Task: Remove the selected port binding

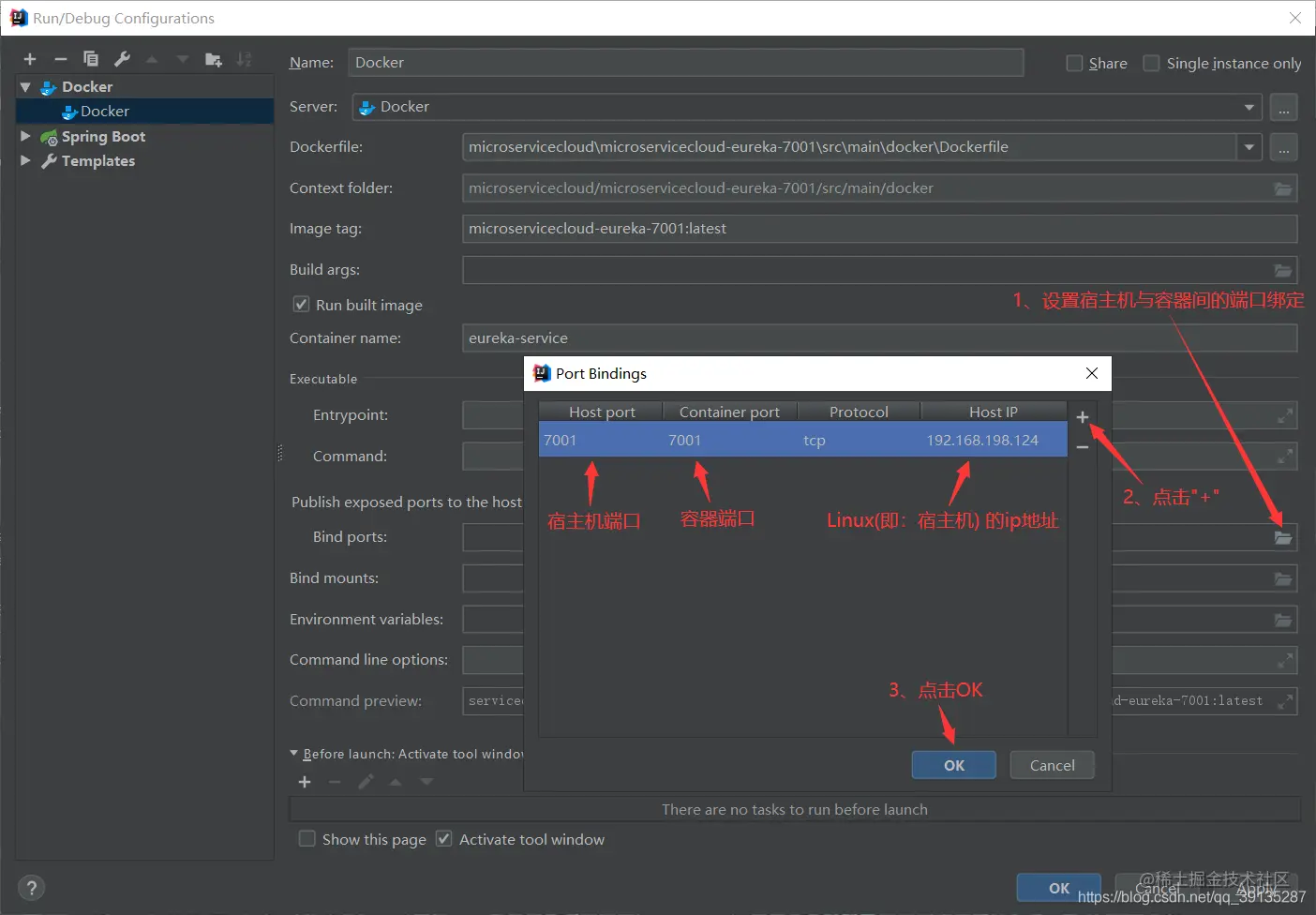Action: pos(1083,447)
